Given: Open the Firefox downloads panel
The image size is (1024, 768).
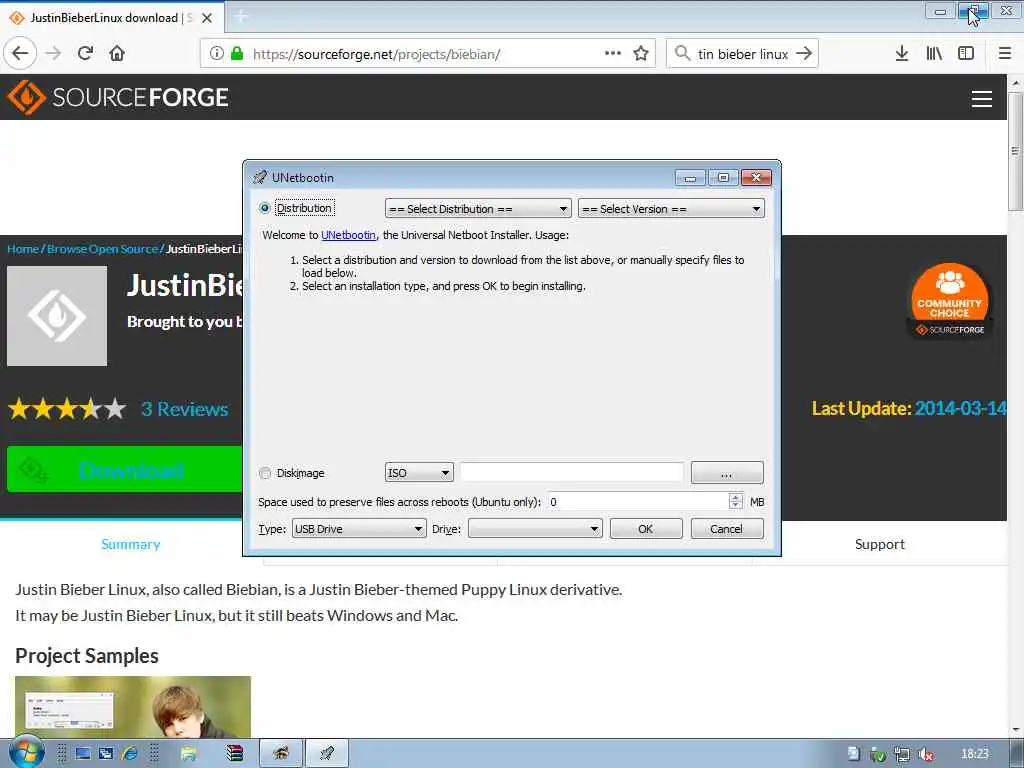Looking at the screenshot, I should 901,54.
